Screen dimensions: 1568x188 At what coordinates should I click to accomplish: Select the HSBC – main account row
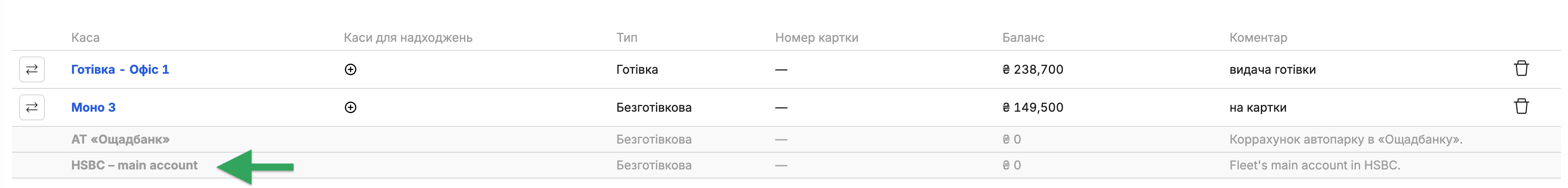[787, 165]
